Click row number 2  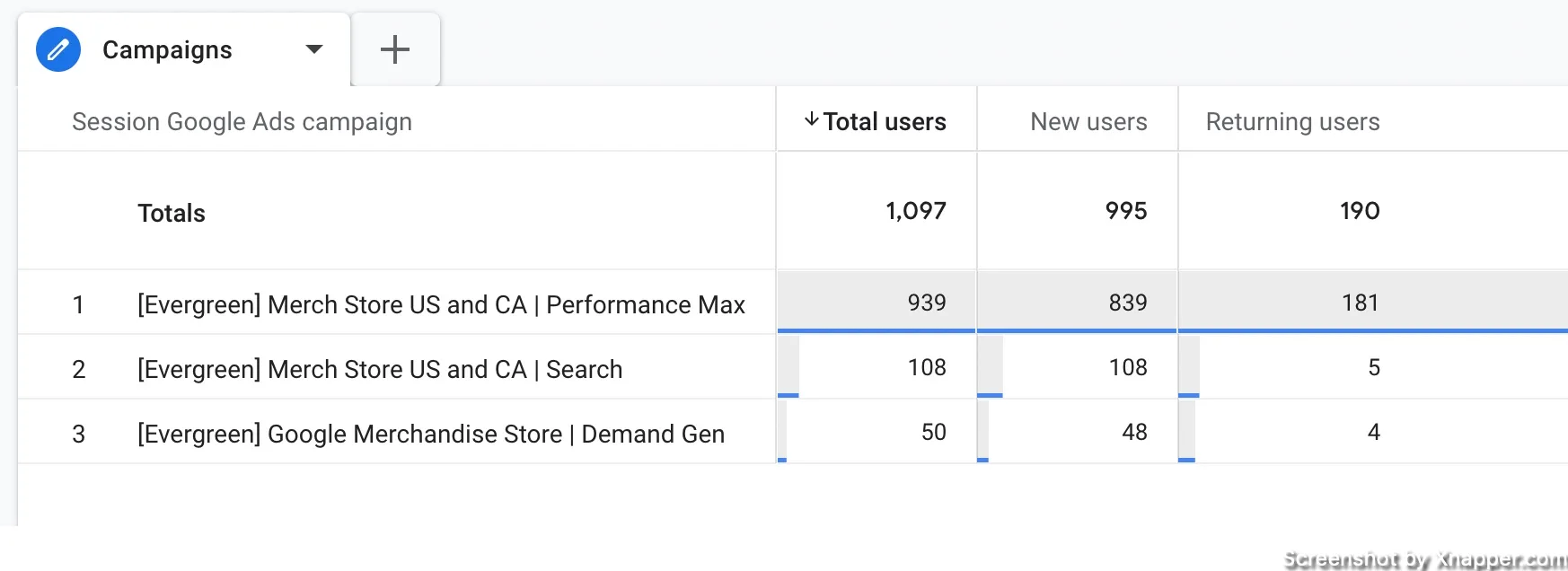pyautogui.click(x=78, y=370)
